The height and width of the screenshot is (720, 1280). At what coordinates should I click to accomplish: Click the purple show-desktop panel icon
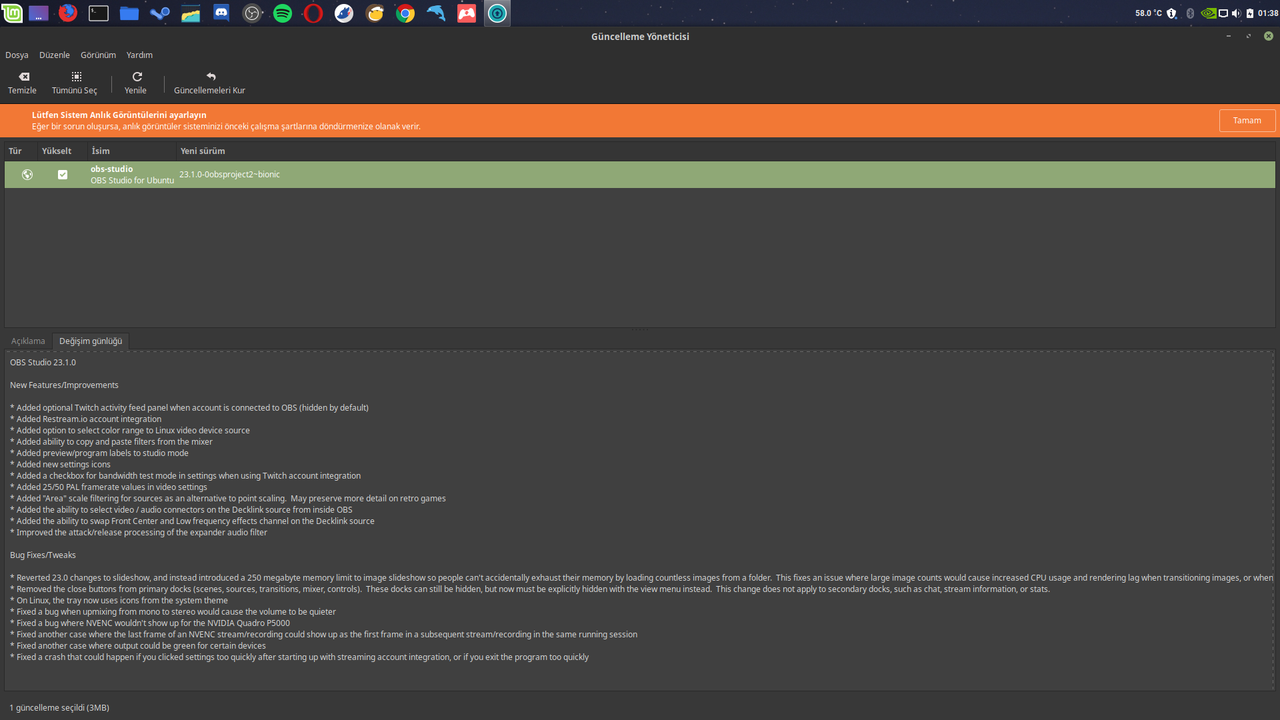[x=38, y=13]
